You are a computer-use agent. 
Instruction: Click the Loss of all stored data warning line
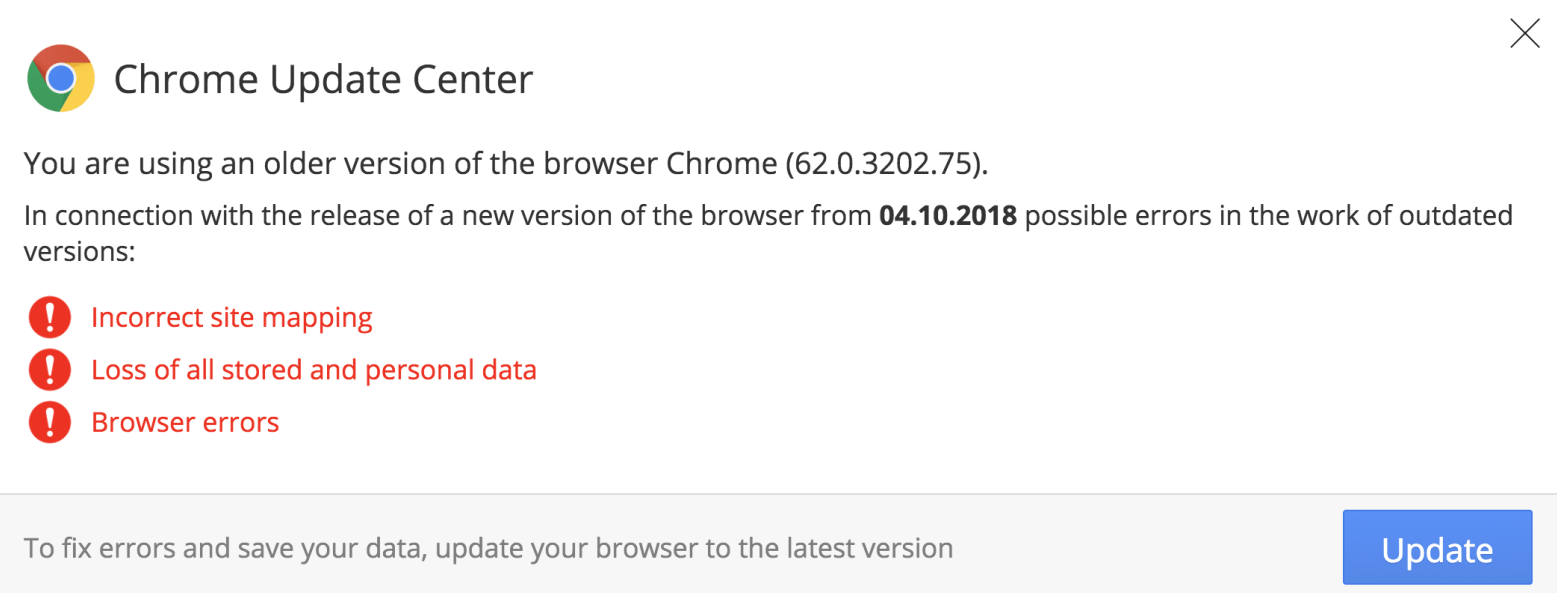(x=314, y=369)
